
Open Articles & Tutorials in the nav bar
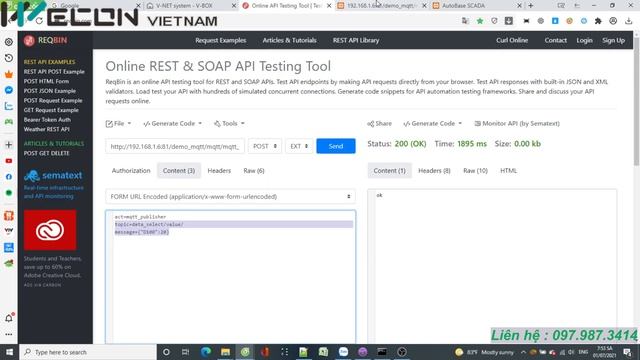point(289,40)
